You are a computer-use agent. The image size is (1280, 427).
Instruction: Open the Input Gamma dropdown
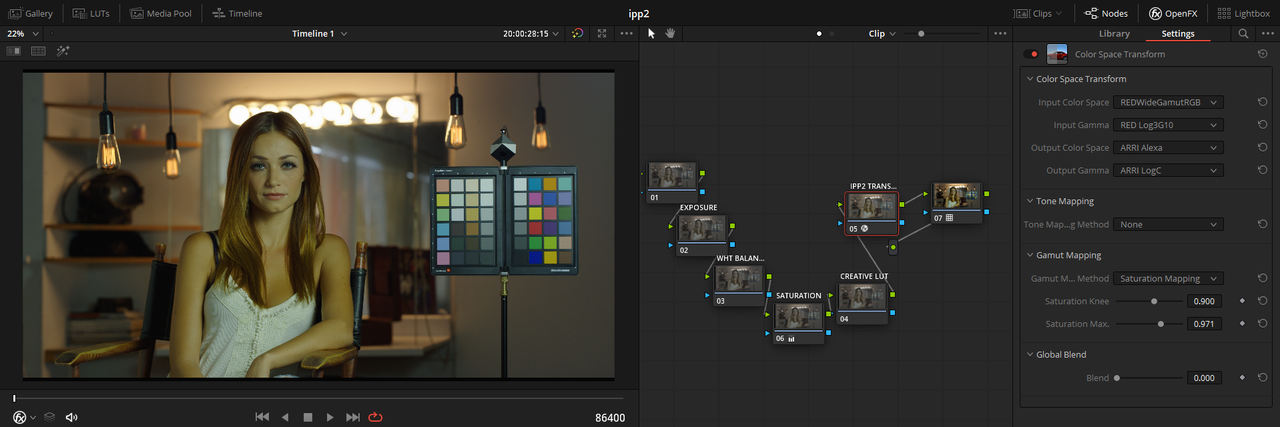coord(1169,125)
